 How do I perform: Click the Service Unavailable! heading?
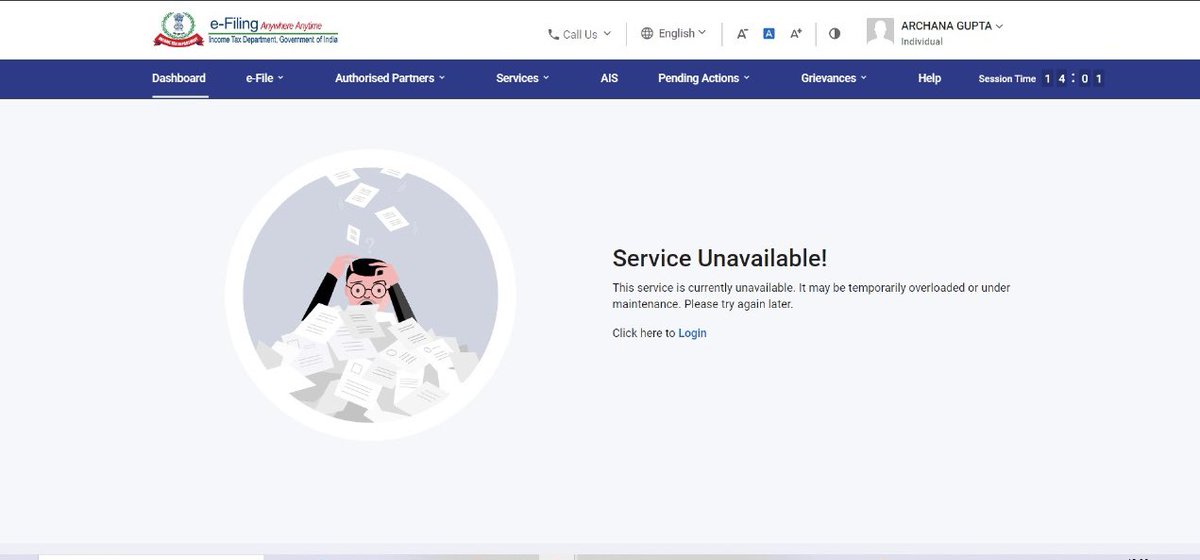(720, 258)
